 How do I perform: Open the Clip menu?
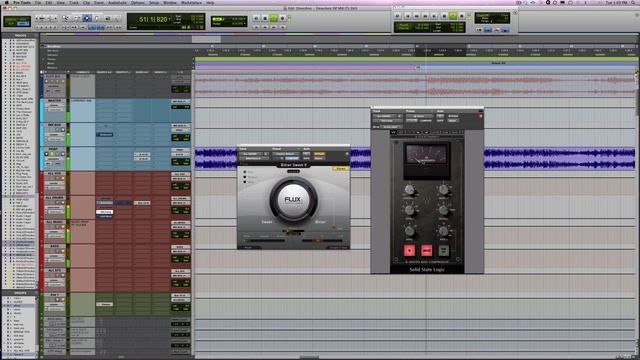(87, 2)
